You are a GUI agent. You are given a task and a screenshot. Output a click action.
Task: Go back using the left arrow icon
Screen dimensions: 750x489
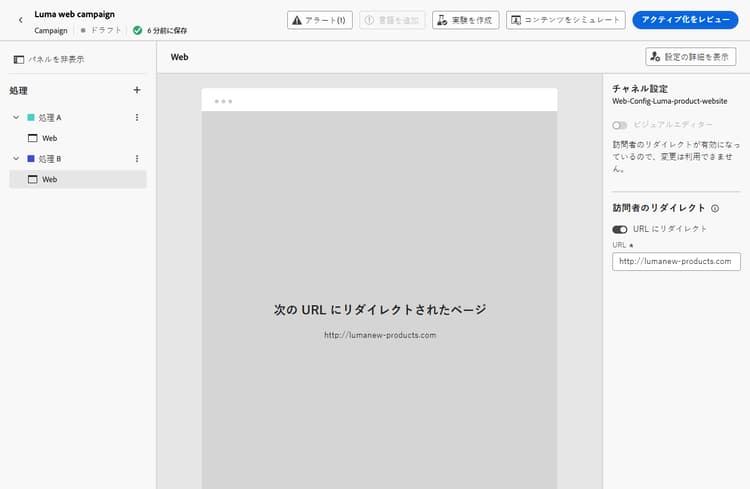21,20
